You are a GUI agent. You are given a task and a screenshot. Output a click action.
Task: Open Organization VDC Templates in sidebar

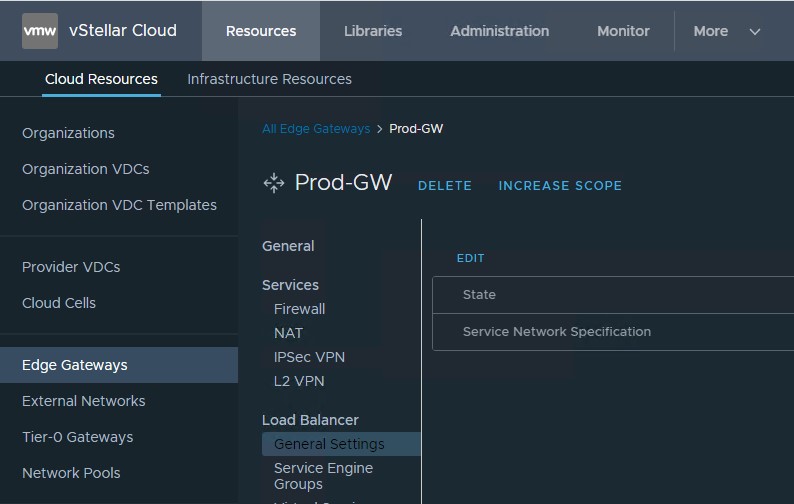[x=119, y=205]
